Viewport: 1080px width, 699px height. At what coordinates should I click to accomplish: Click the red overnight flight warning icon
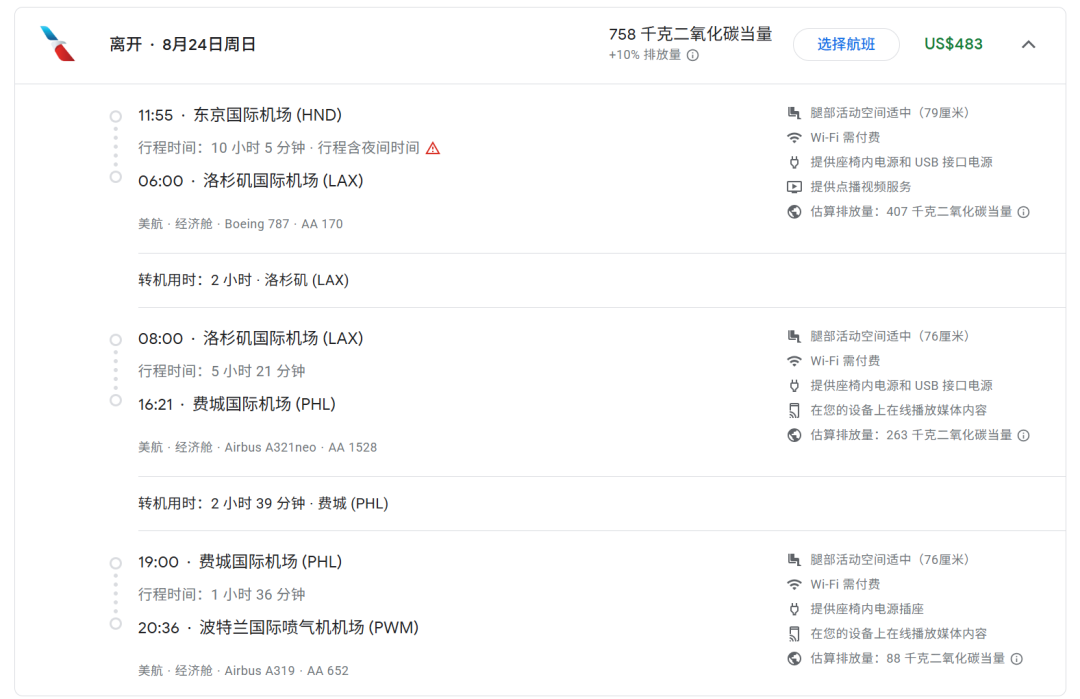[x=433, y=148]
